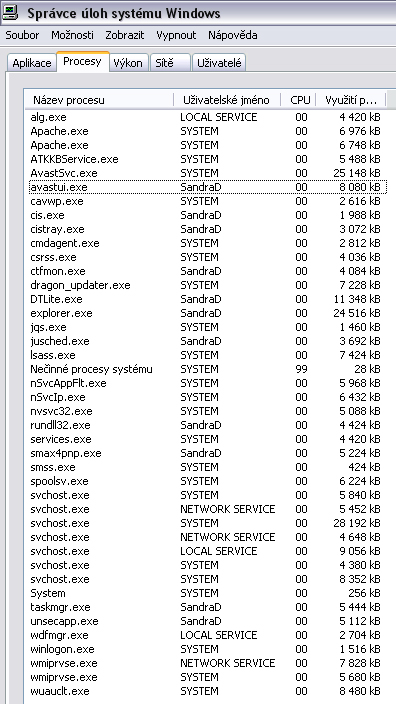Open the Zobrazit menu
Screen dimensions: 396x704
point(125,35)
